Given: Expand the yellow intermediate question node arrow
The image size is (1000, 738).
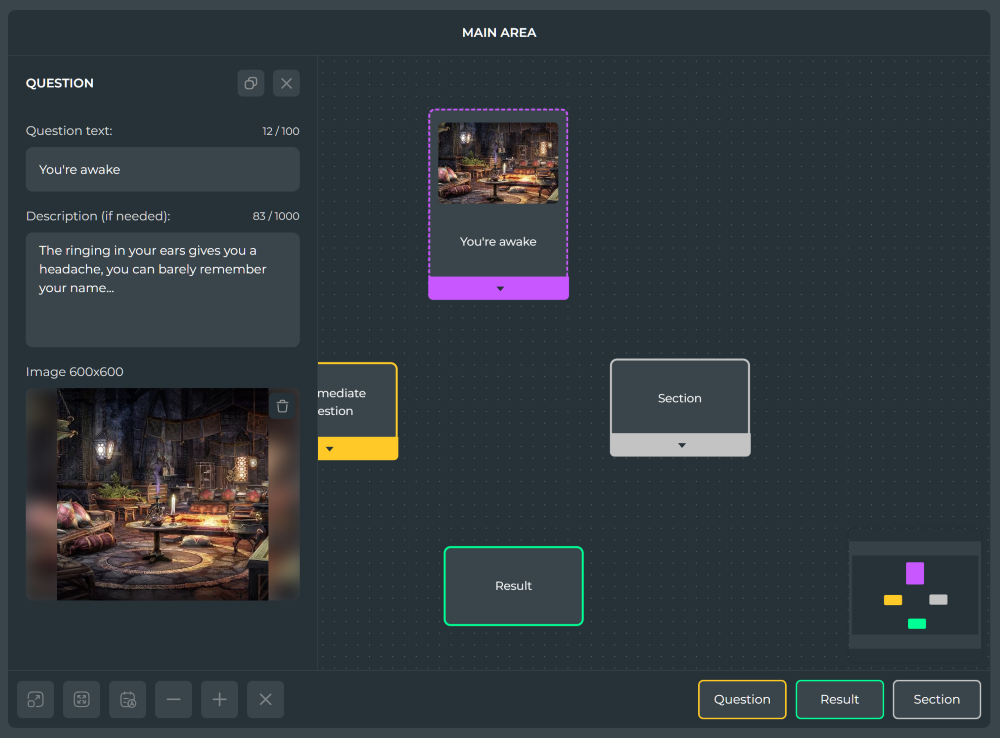Looking at the screenshot, I should pos(330,449).
